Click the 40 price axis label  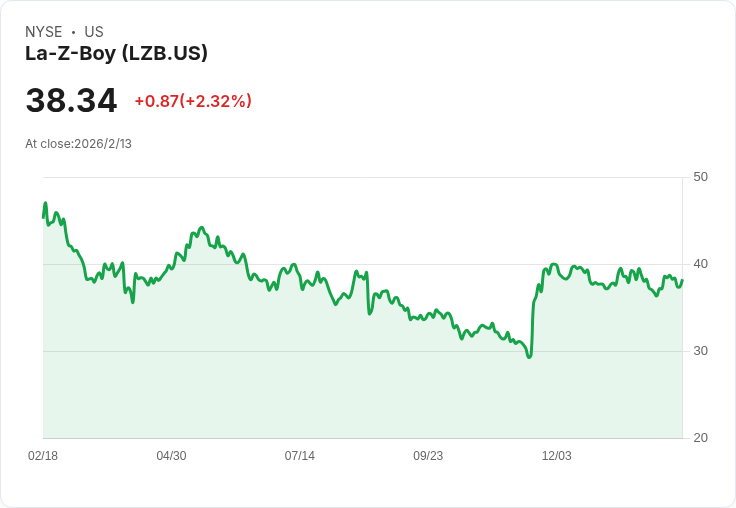[701, 264]
